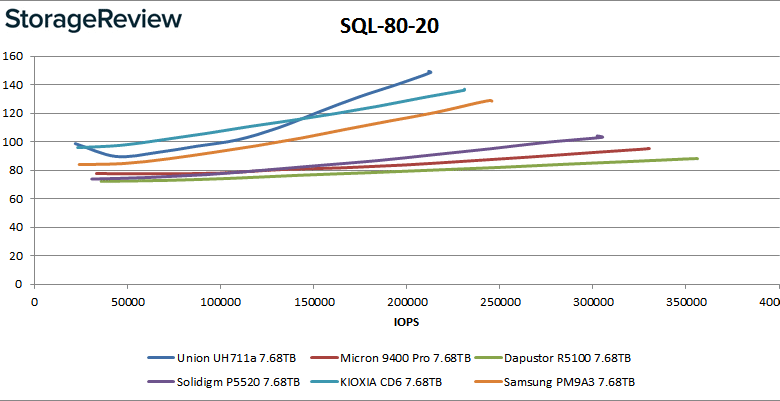Viewport: 780px width, 401px height.
Task: Click the green Dapustor R5100 line's end point
Action: [x=697, y=158]
